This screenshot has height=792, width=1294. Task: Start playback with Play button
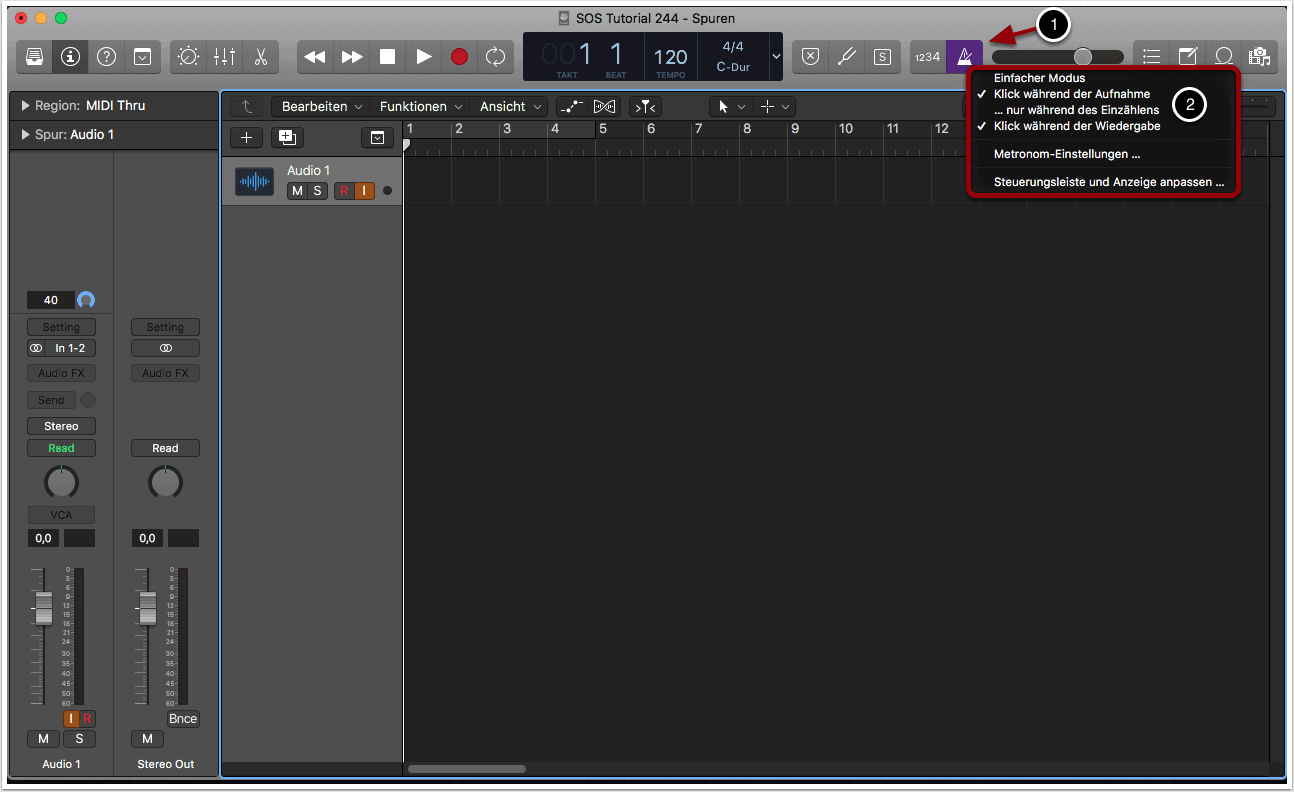(424, 57)
